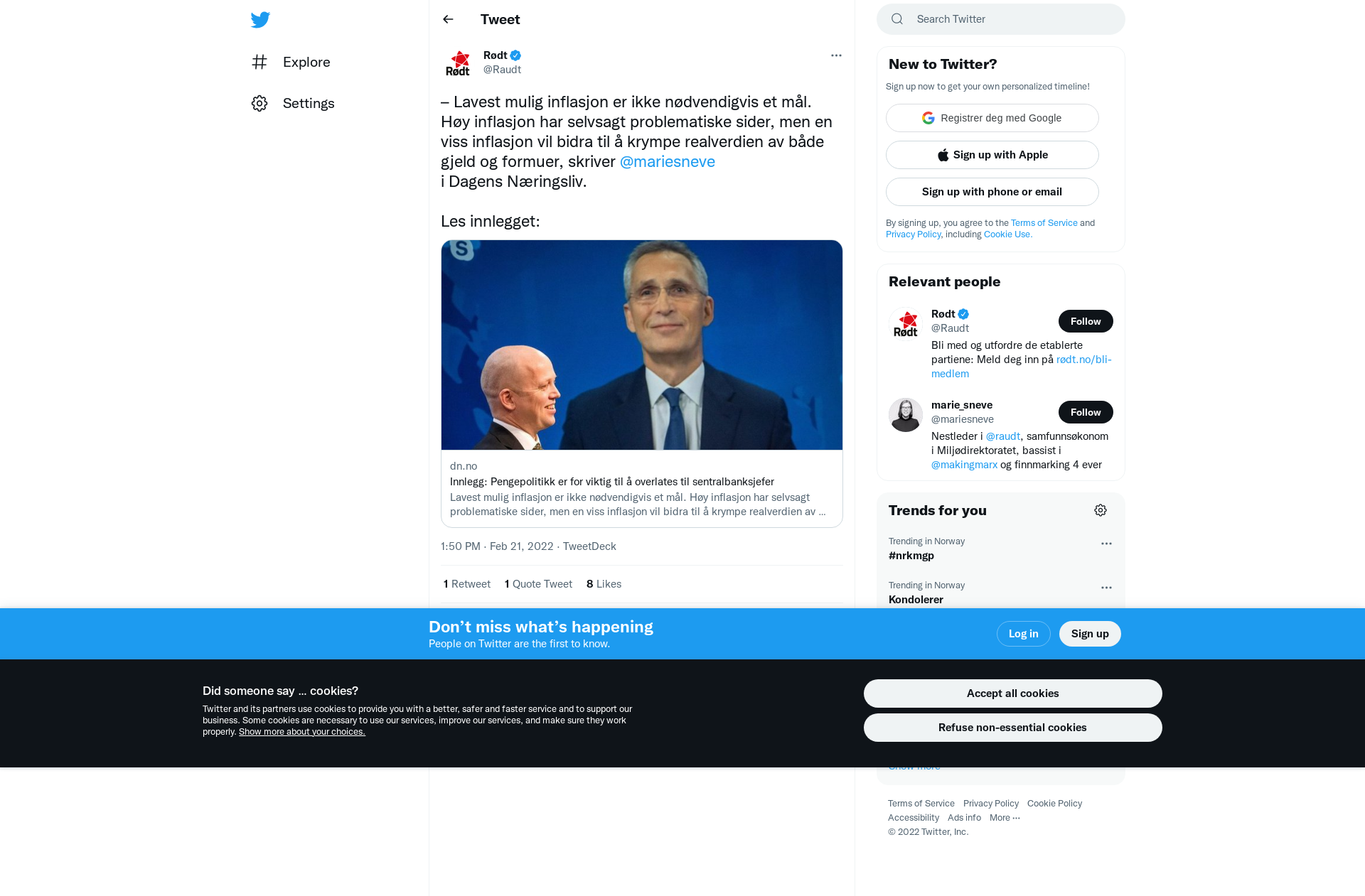
Task: Open more options for Kondolerer trend
Action: pyautogui.click(x=1106, y=588)
